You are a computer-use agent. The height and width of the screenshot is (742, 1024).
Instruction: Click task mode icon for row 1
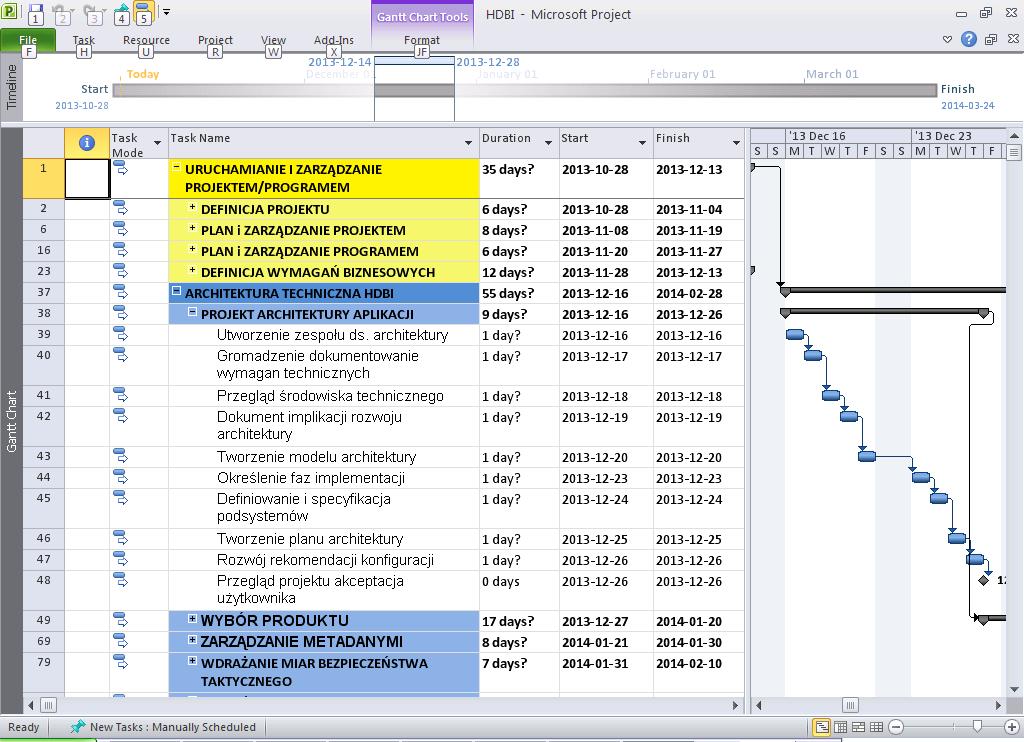[121, 169]
